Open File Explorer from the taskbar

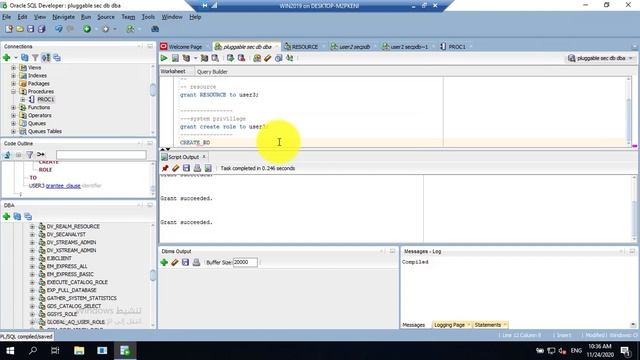(x=79, y=351)
